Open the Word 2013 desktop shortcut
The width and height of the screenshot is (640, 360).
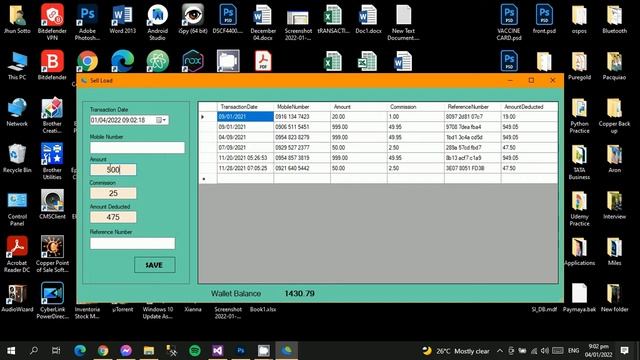click(122, 19)
